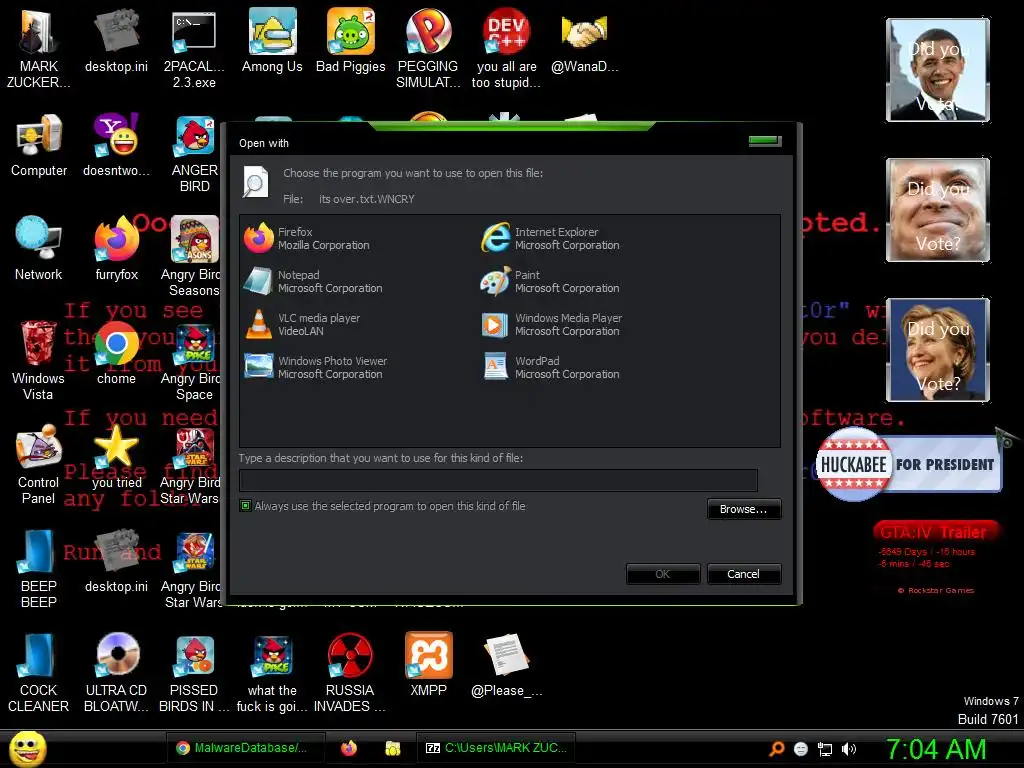Viewport: 1024px width, 768px height.
Task: Select Firefox in the program list
Action: click(307, 238)
